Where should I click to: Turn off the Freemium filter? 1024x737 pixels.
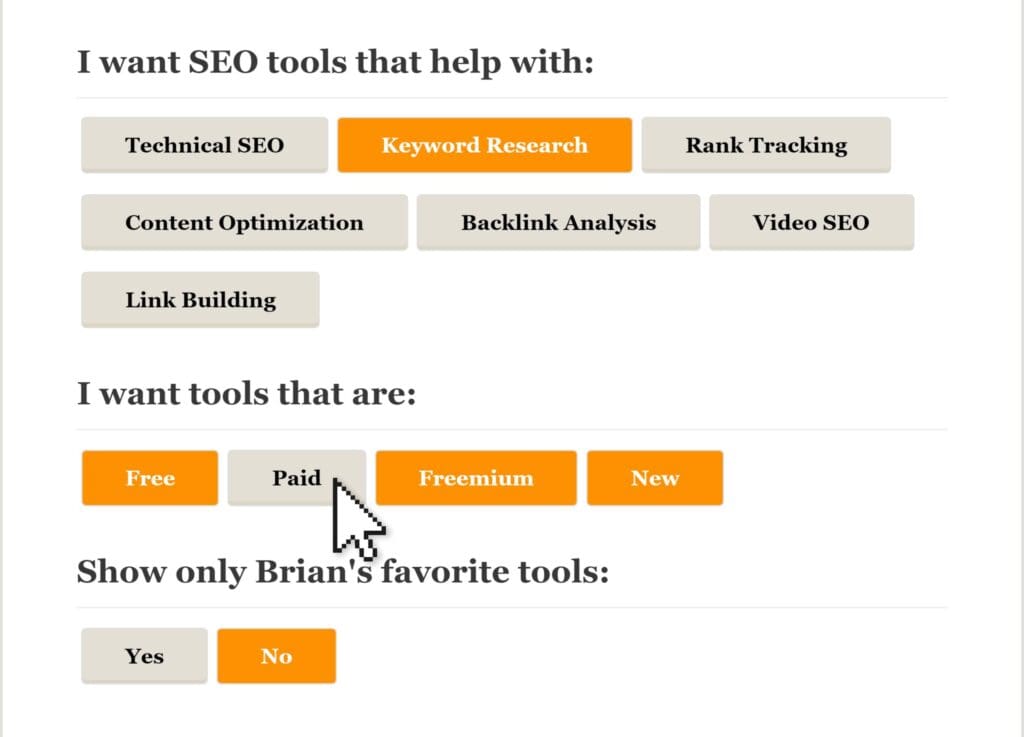tap(476, 478)
